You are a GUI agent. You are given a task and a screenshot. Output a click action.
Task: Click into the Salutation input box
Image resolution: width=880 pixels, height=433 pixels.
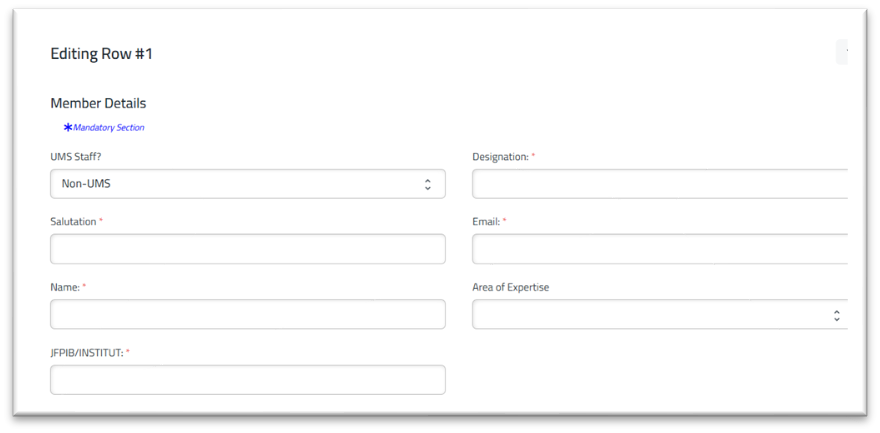[248, 249]
